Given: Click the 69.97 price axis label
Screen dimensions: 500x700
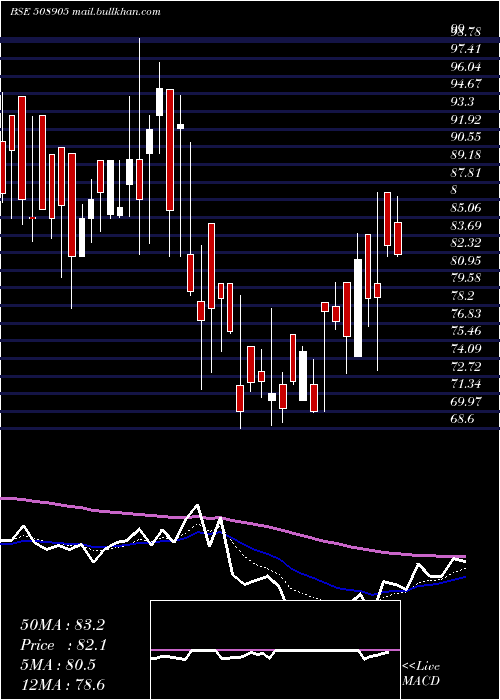Looking at the screenshot, I should (x=467, y=401).
